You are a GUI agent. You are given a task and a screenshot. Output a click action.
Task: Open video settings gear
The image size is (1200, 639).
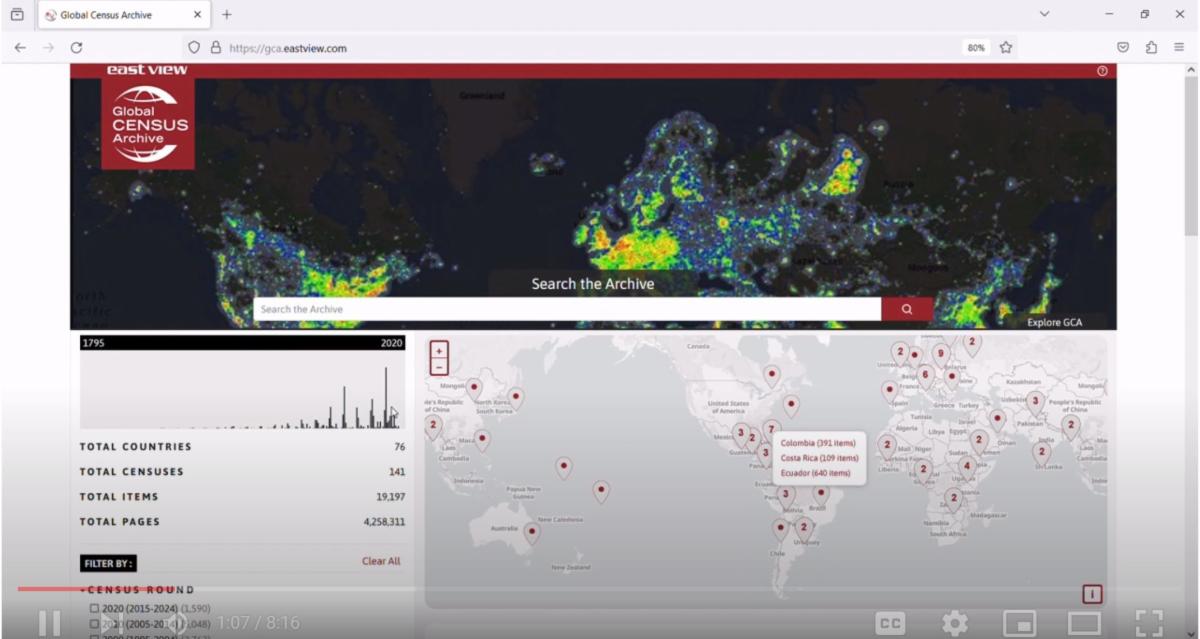tap(954, 623)
